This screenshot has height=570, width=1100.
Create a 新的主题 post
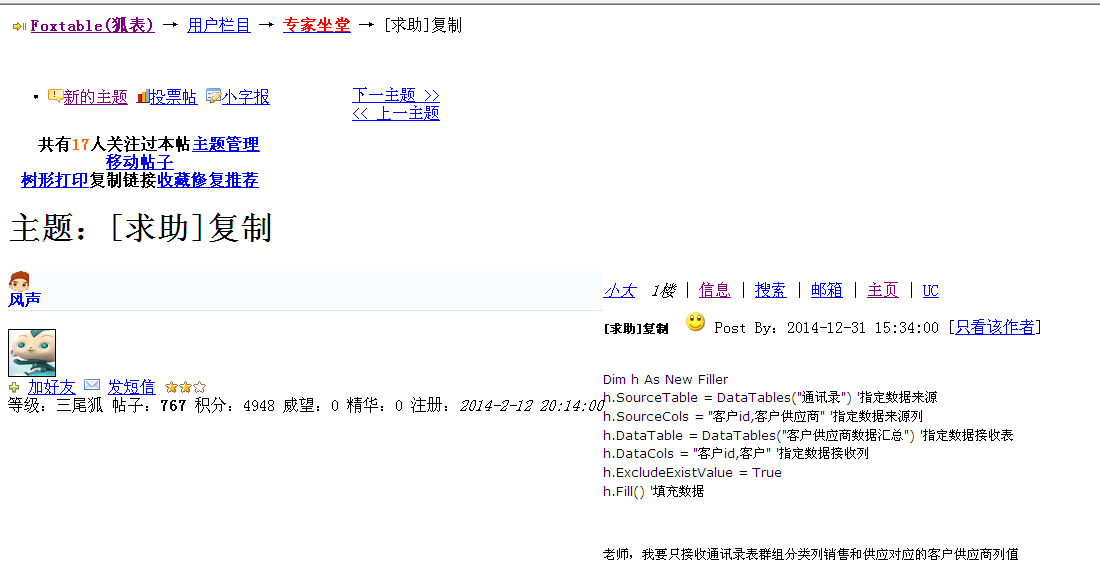(95, 97)
